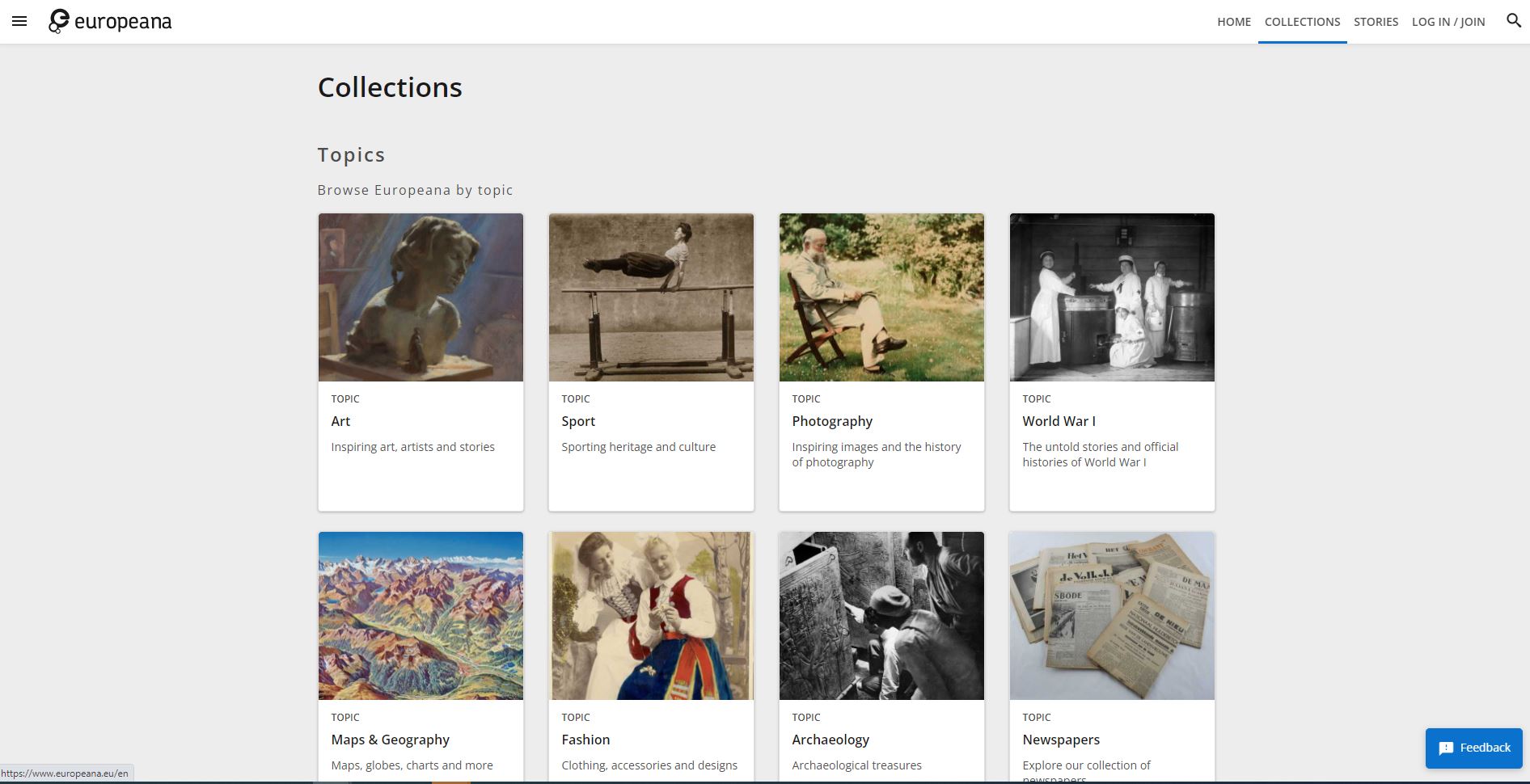This screenshot has width=1530, height=784.
Task: Click the Collections page heading
Action: [x=390, y=87]
